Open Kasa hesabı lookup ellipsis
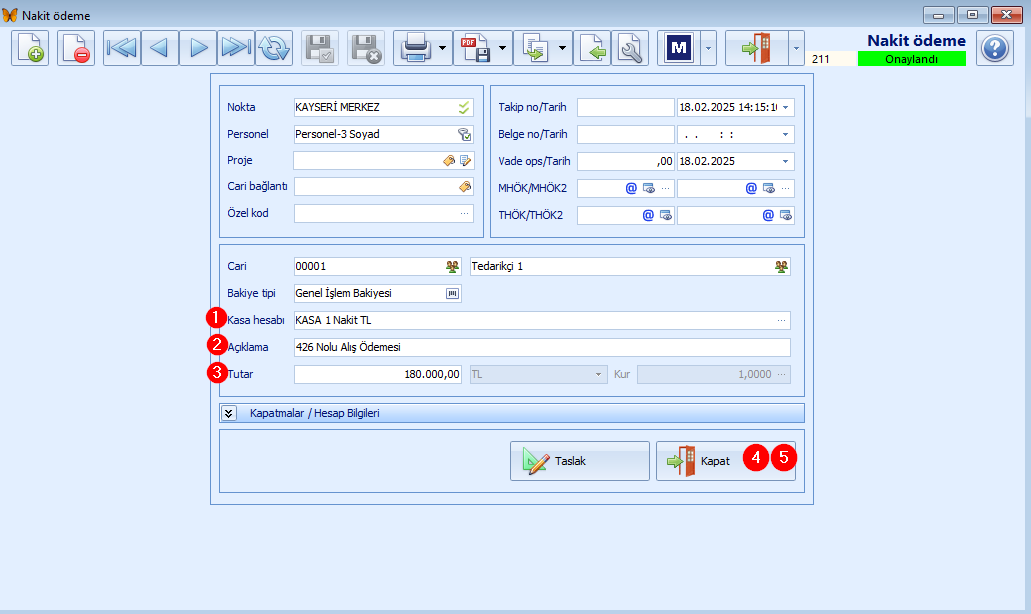Viewport: 1031px width, 614px height. [782, 321]
